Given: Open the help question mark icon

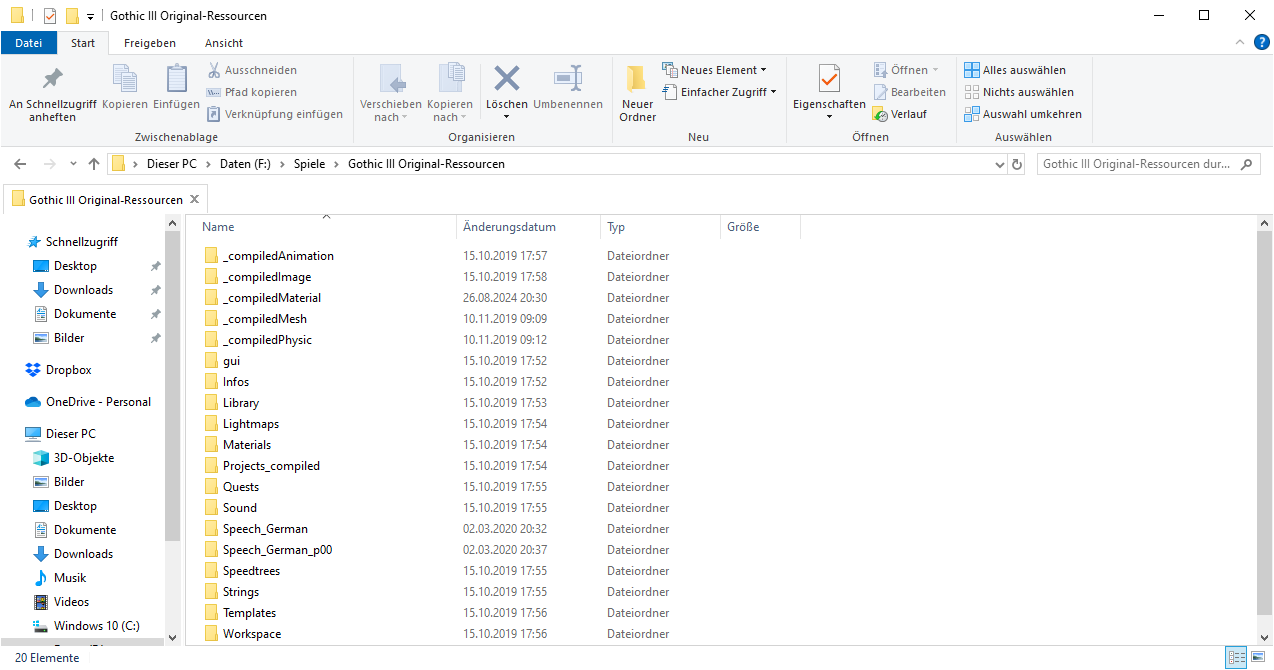Looking at the screenshot, I should pos(1261,42).
